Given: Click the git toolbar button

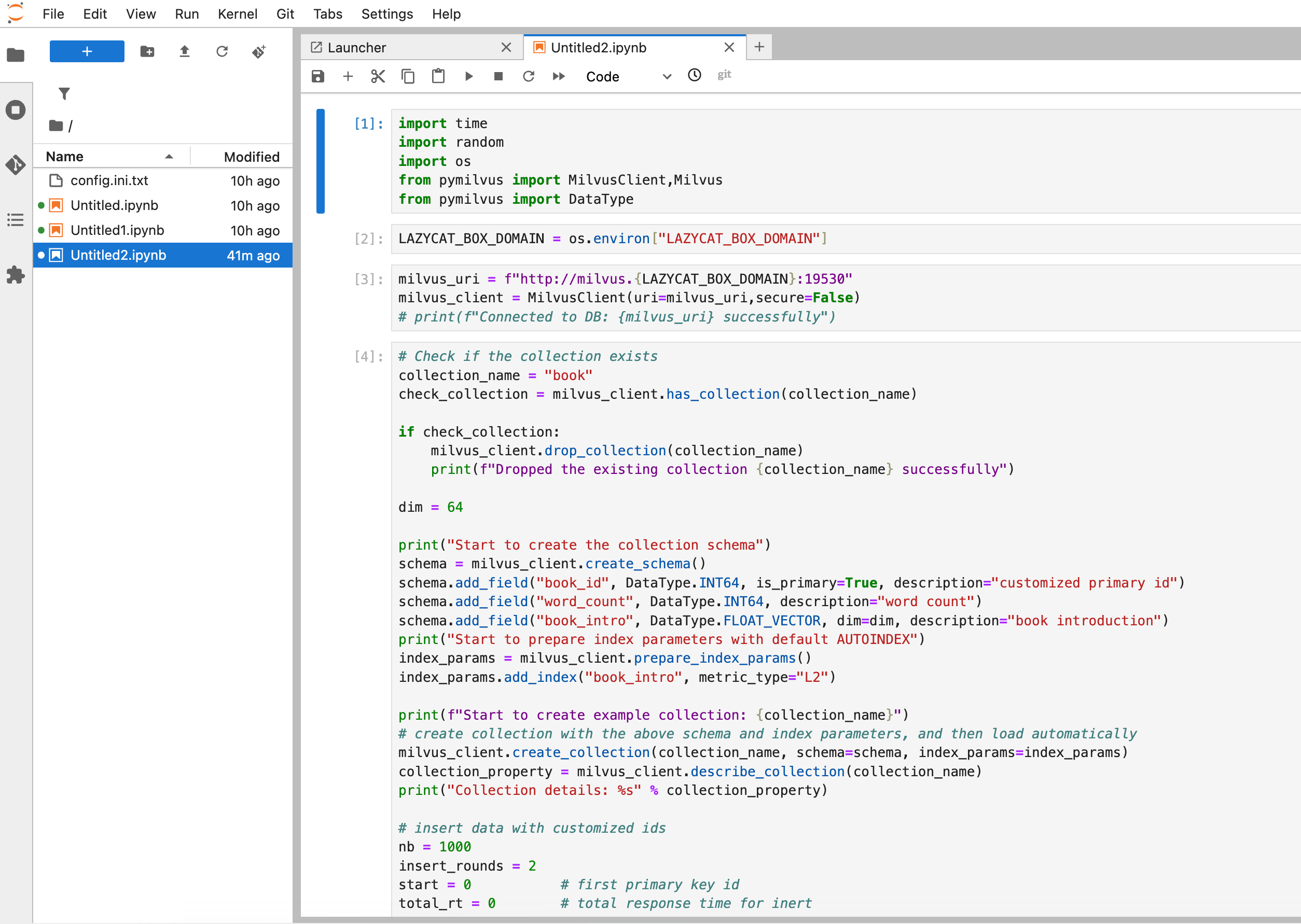Looking at the screenshot, I should point(724,75).
